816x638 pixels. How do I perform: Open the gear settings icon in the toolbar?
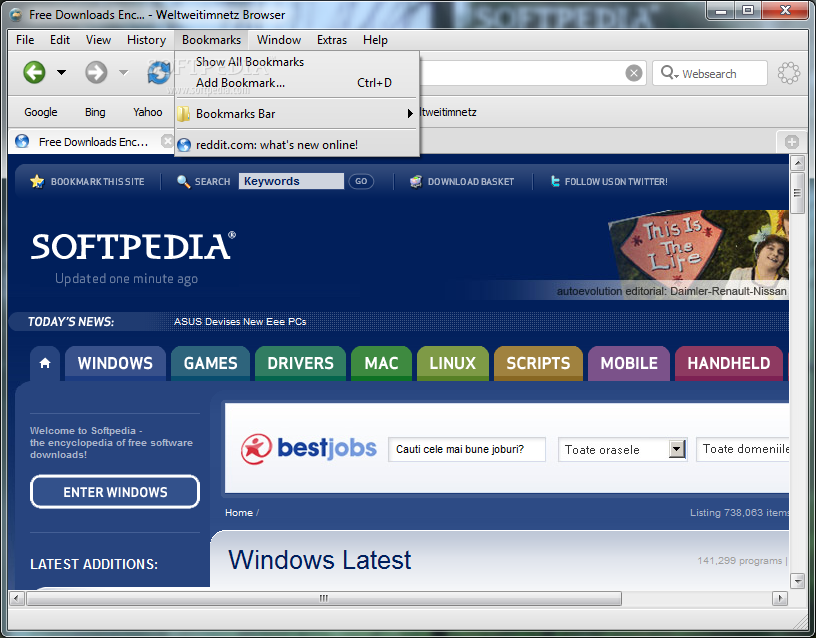pyautogui.click(x=788, y=73)
